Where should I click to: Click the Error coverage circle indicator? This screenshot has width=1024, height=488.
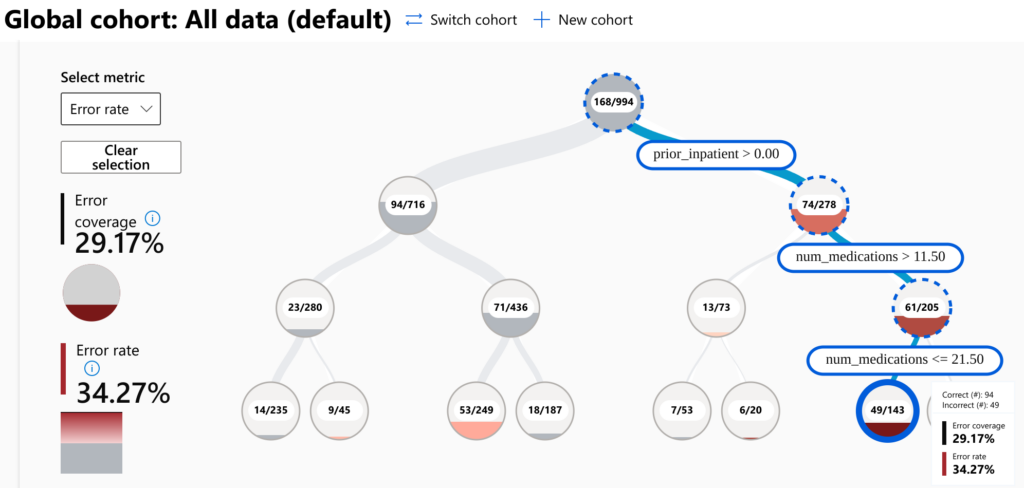pos(92,292)
